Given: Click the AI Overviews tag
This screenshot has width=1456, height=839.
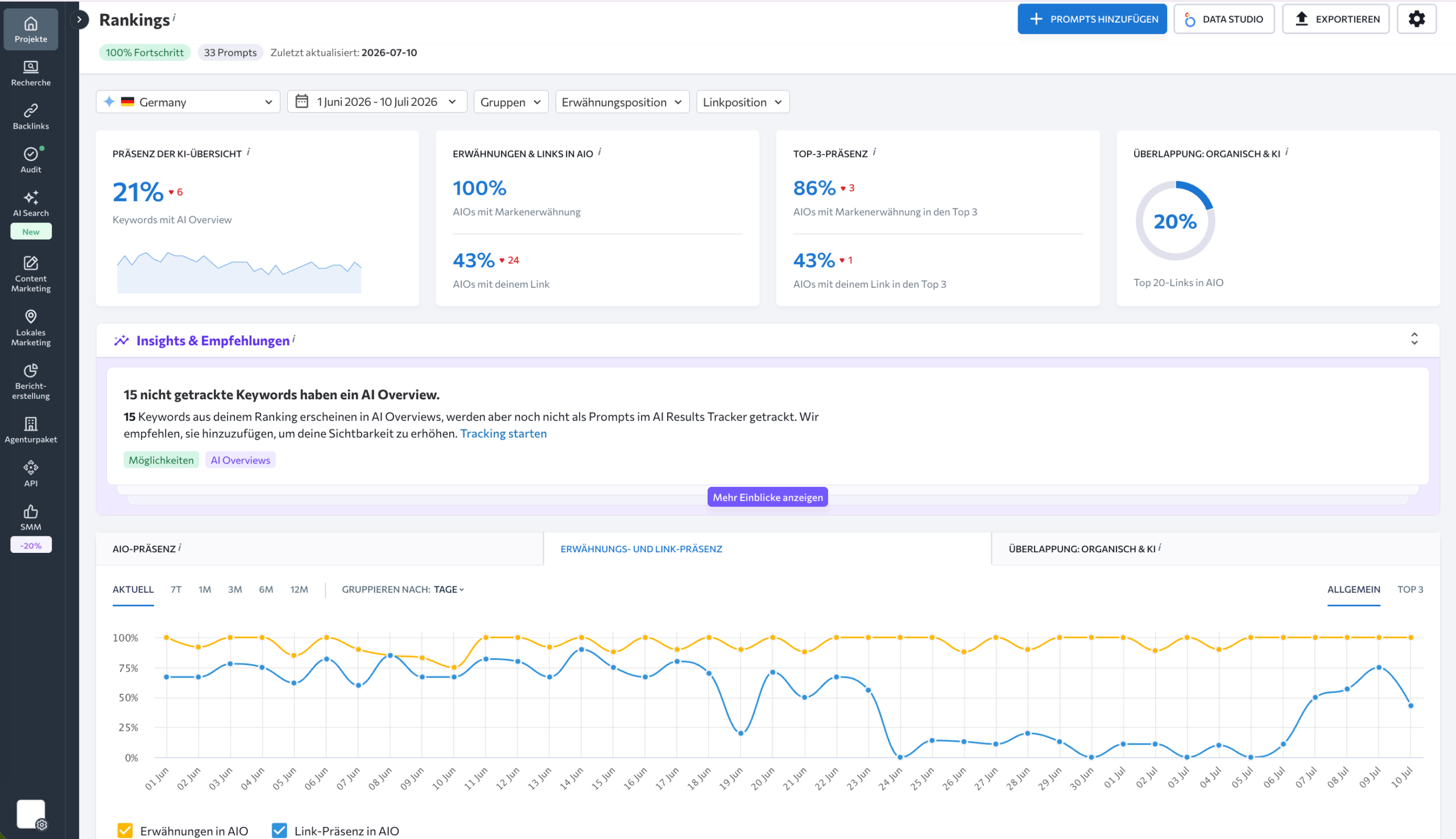Looking at the screenshot, I should click(240, 460).
